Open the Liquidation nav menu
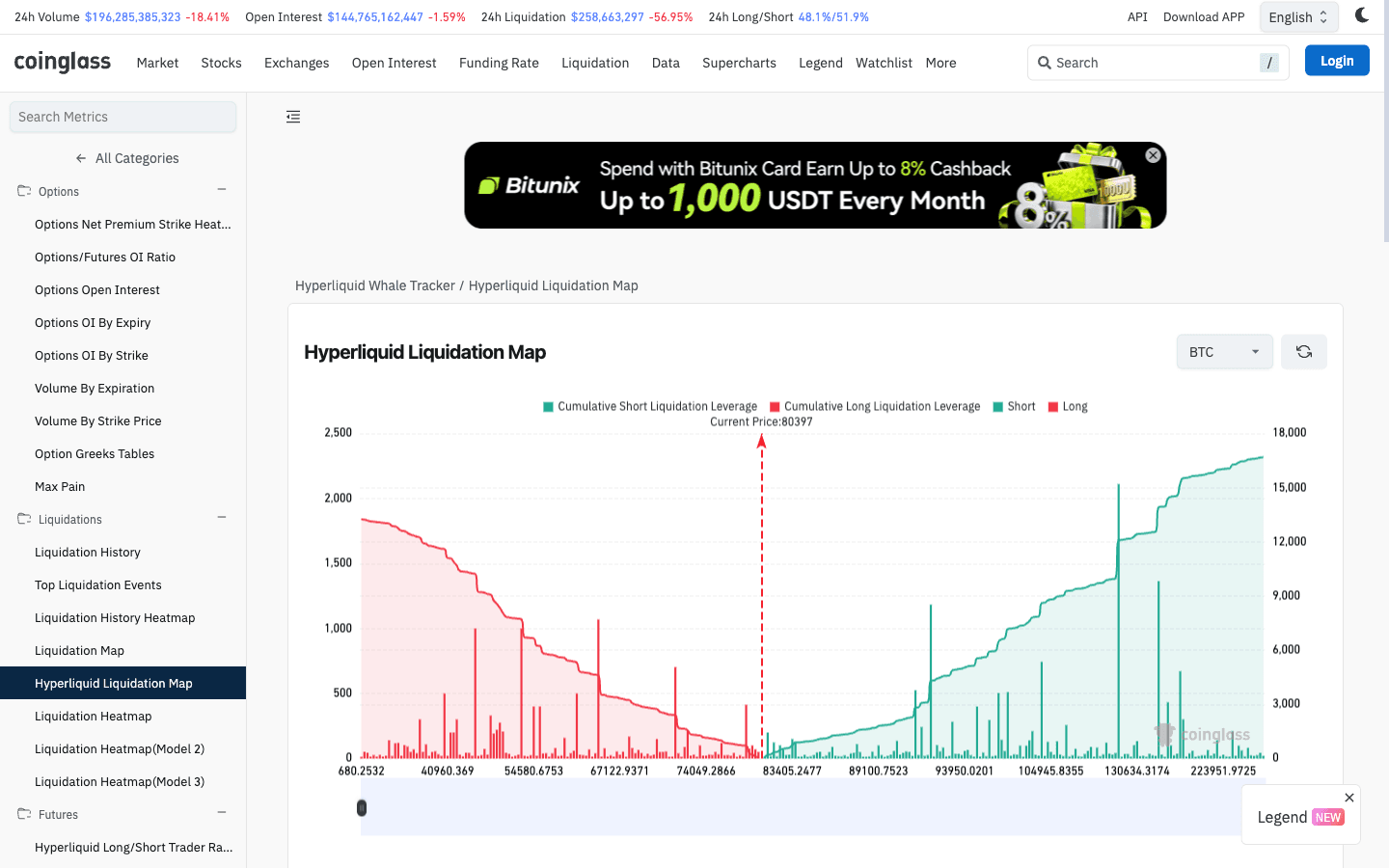This screenshot has height=868, width=1389. click(595, 63)
